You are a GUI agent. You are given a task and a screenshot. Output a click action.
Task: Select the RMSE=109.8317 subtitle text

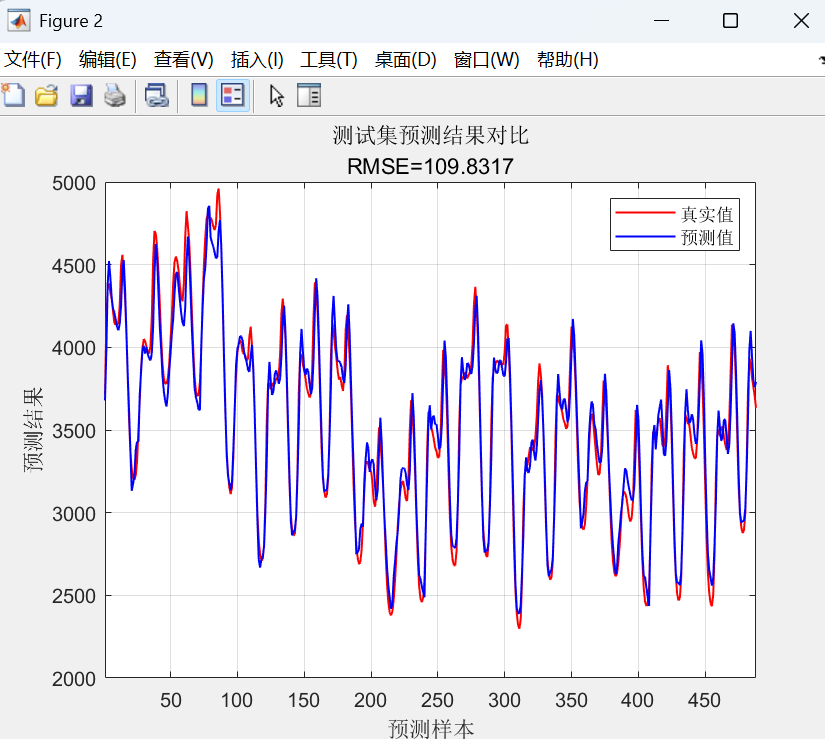click(430, 167)
